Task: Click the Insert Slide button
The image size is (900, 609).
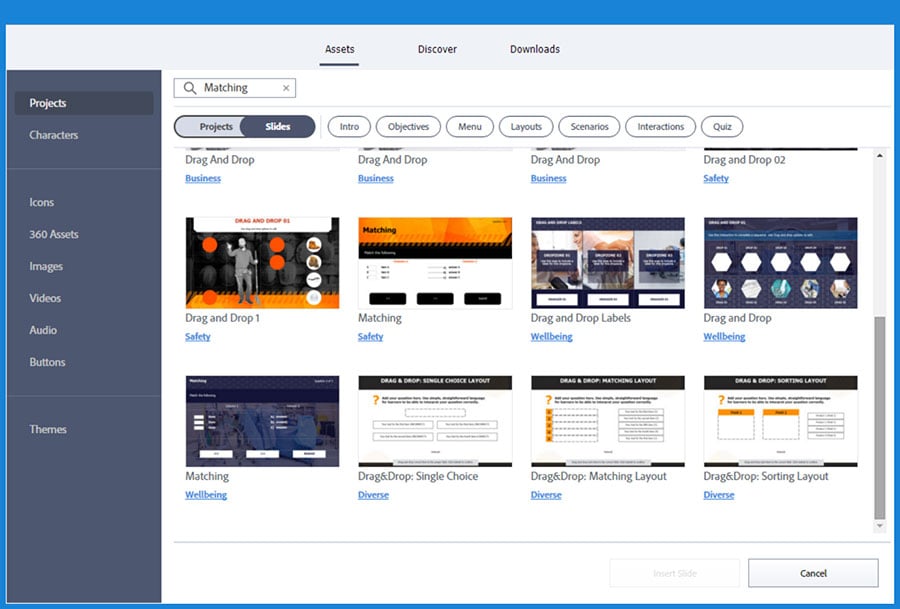Action: click(x=674, y=573)
